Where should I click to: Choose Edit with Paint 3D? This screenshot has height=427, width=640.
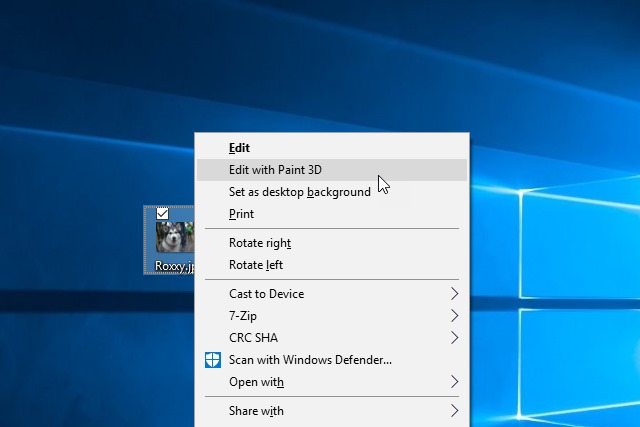tap(332, 170)
